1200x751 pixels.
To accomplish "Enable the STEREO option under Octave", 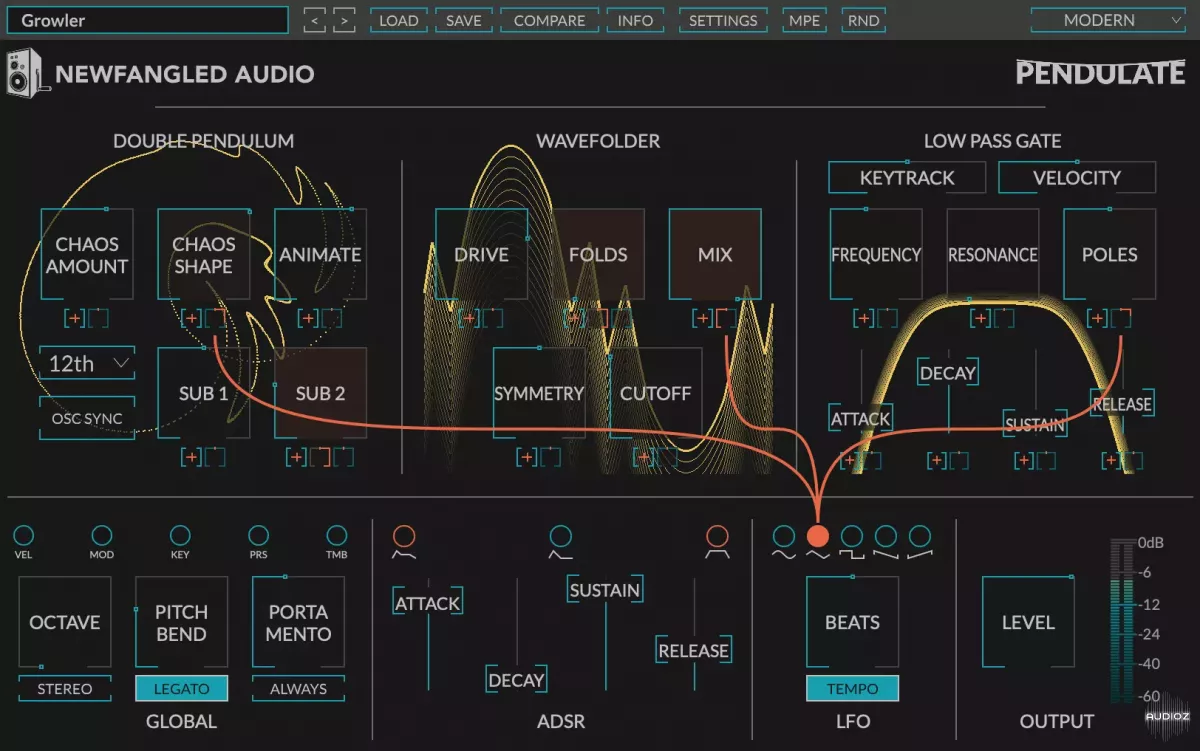I will [x=64, y=689].
